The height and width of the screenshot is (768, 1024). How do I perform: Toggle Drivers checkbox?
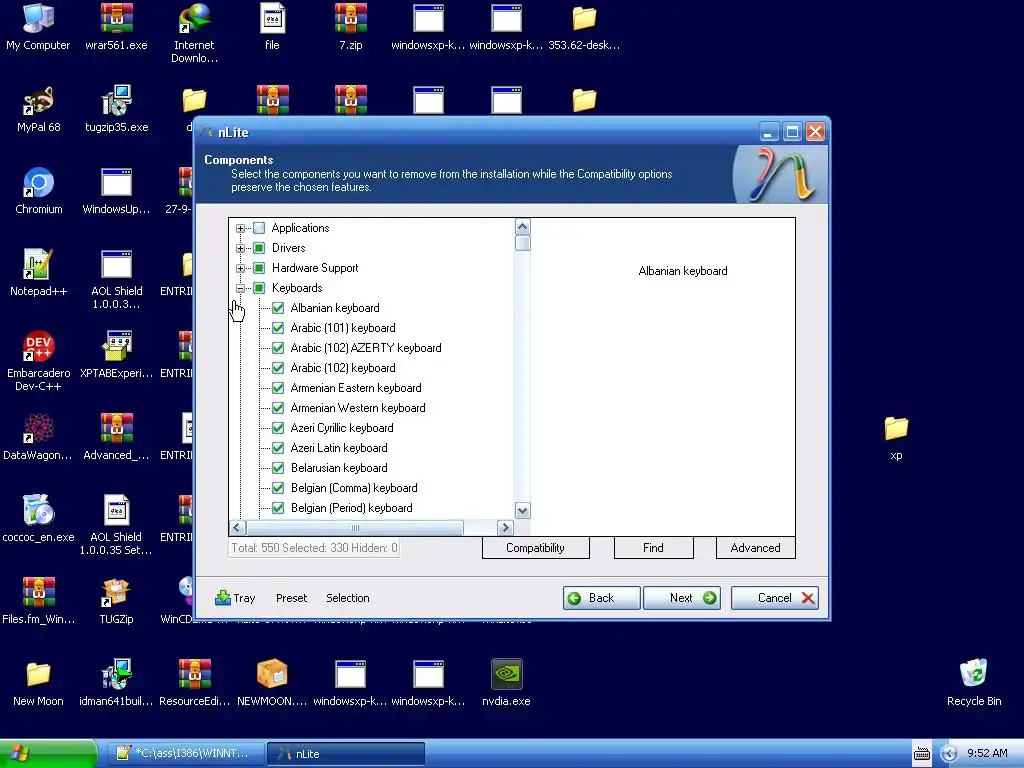pos(259,248)
